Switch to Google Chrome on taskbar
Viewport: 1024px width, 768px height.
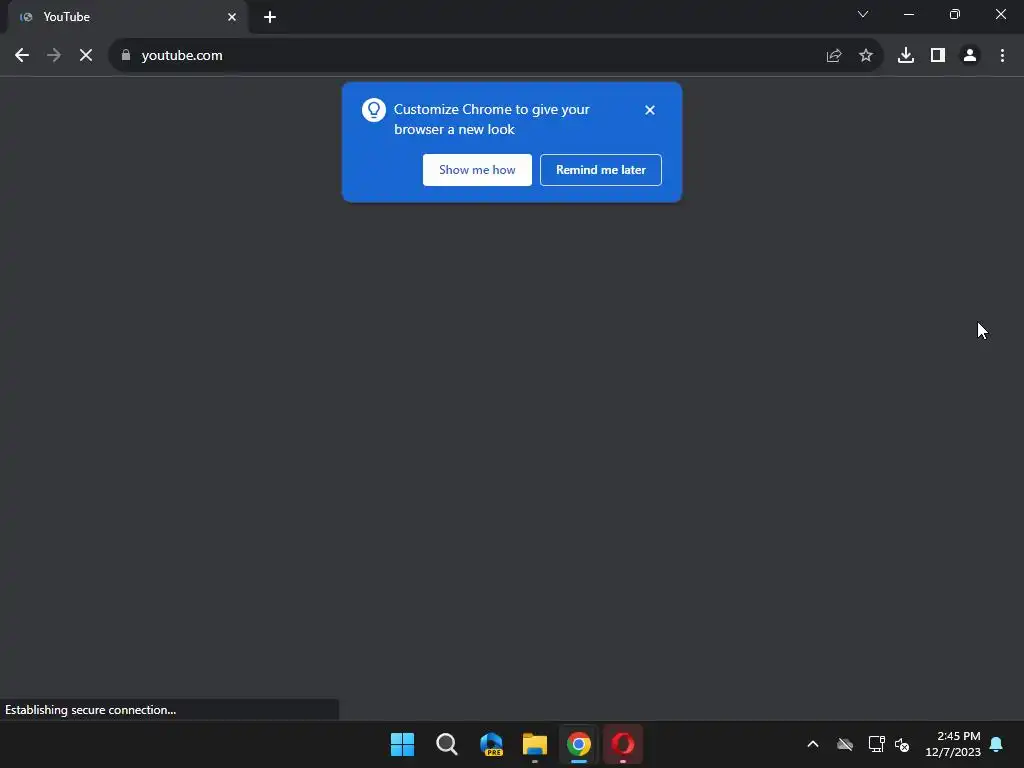click(579, 744)
